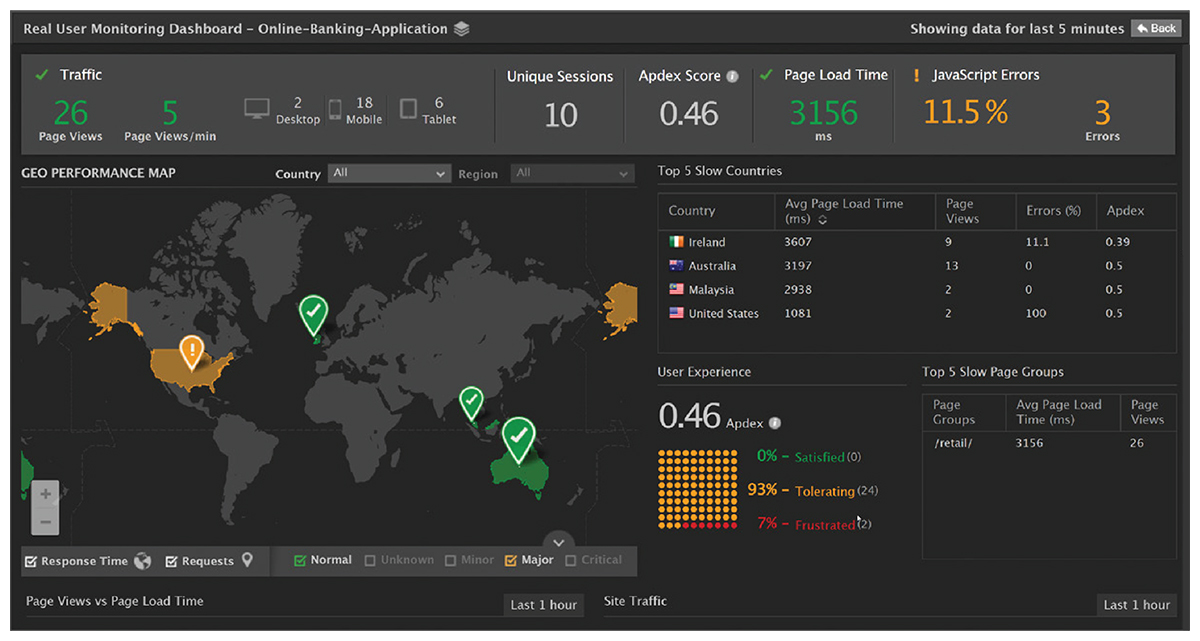Open the Region dropdown
The width and height of the screenshot is (1200, 641).
[572, 174]
